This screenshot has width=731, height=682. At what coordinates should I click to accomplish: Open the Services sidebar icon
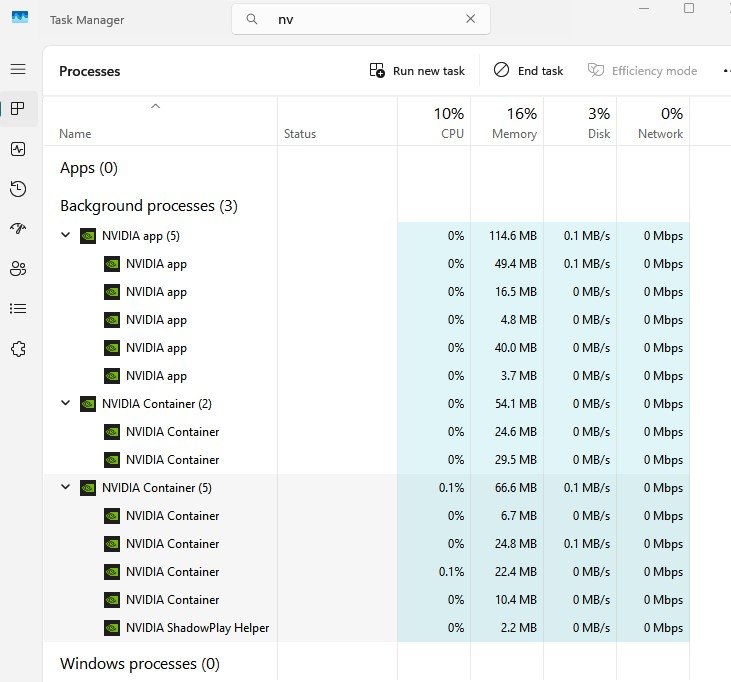click(x=18, y=349)
